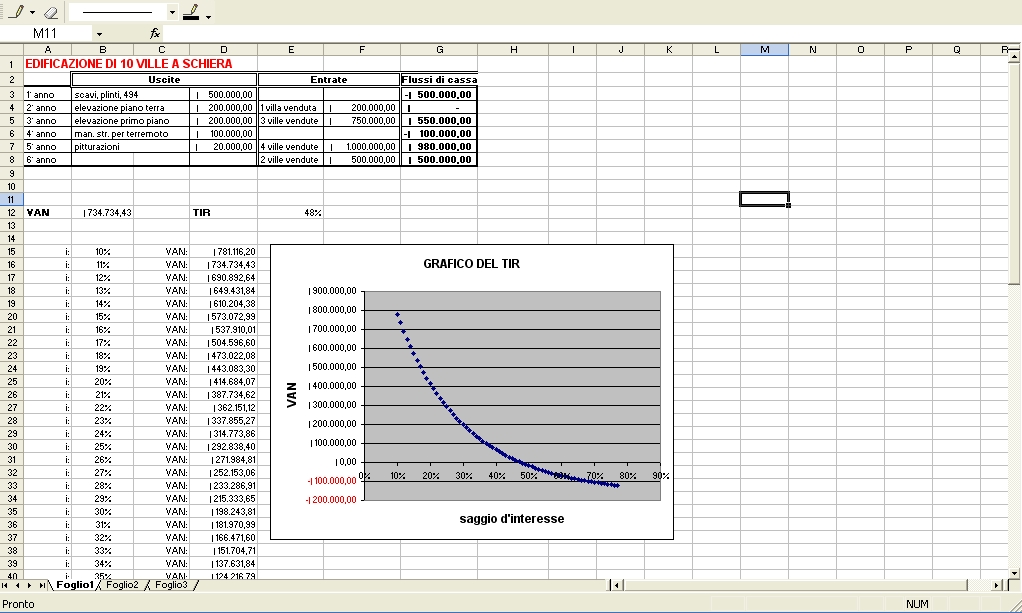Select column M header
Image resolution: width=1022 pixels, height=613 pixels.
(x=764, y=49)
